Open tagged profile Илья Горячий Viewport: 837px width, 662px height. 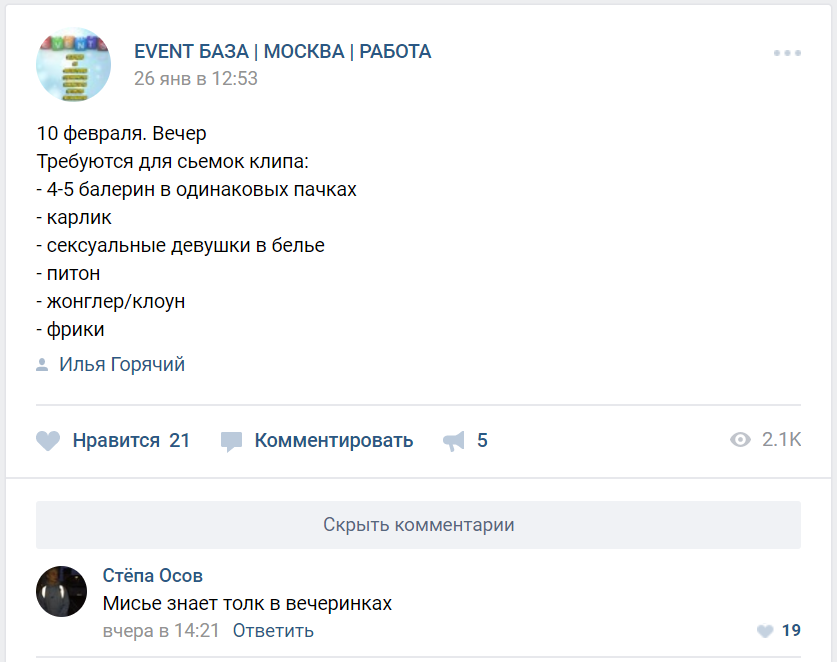(117, 364)
